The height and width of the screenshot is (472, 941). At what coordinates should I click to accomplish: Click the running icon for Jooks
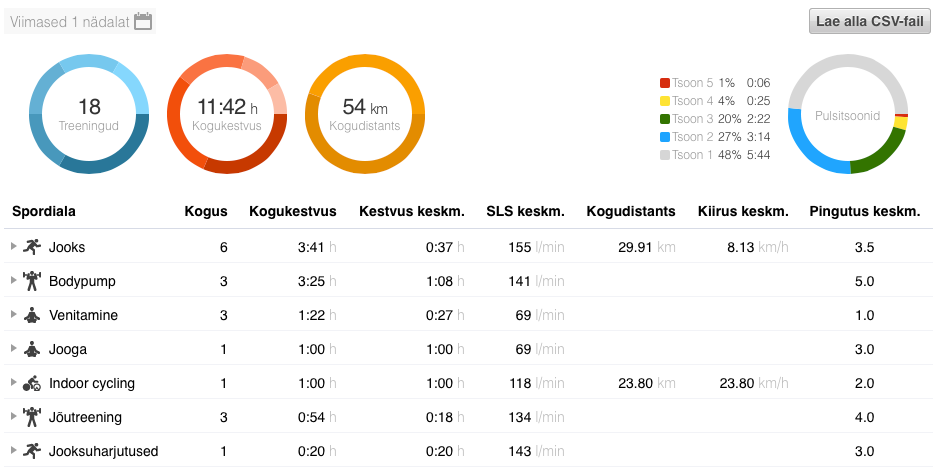click(32, 247)
